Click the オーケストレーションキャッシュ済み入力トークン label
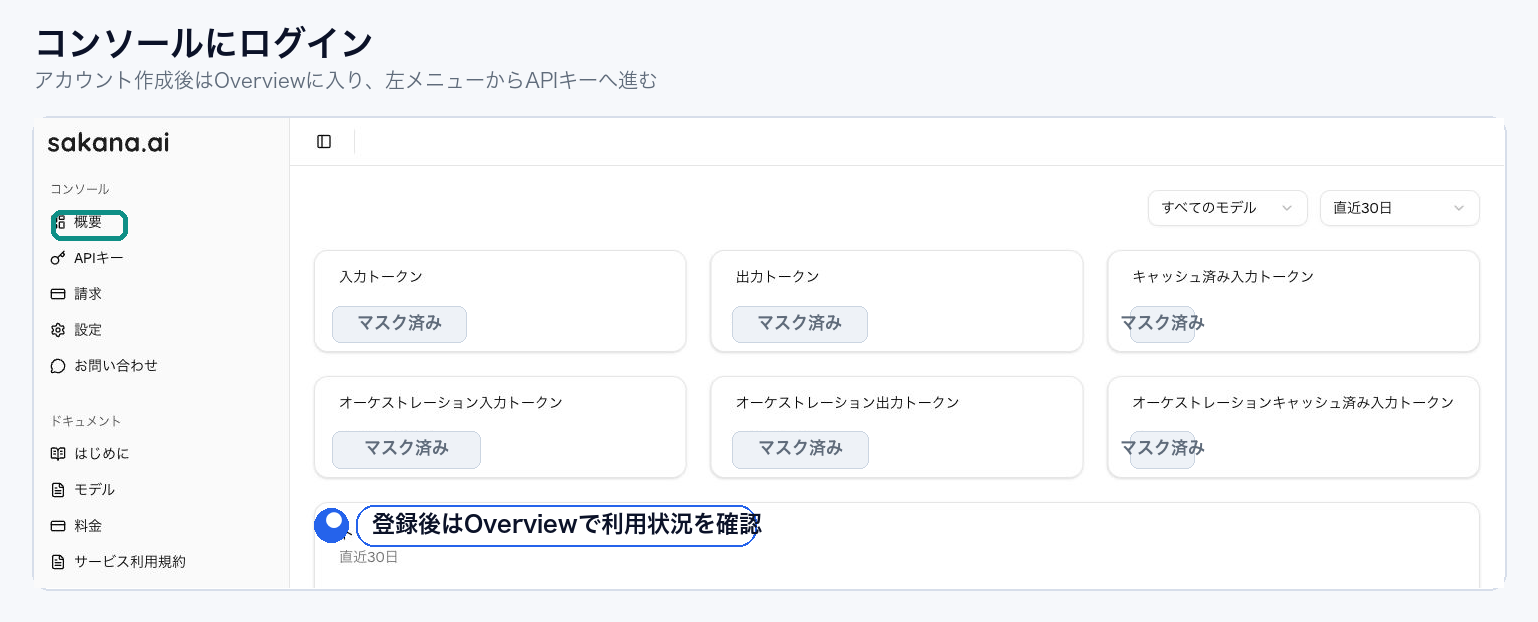The width and height of the screenshot is (1538, 622). (x=1293, y=403)
